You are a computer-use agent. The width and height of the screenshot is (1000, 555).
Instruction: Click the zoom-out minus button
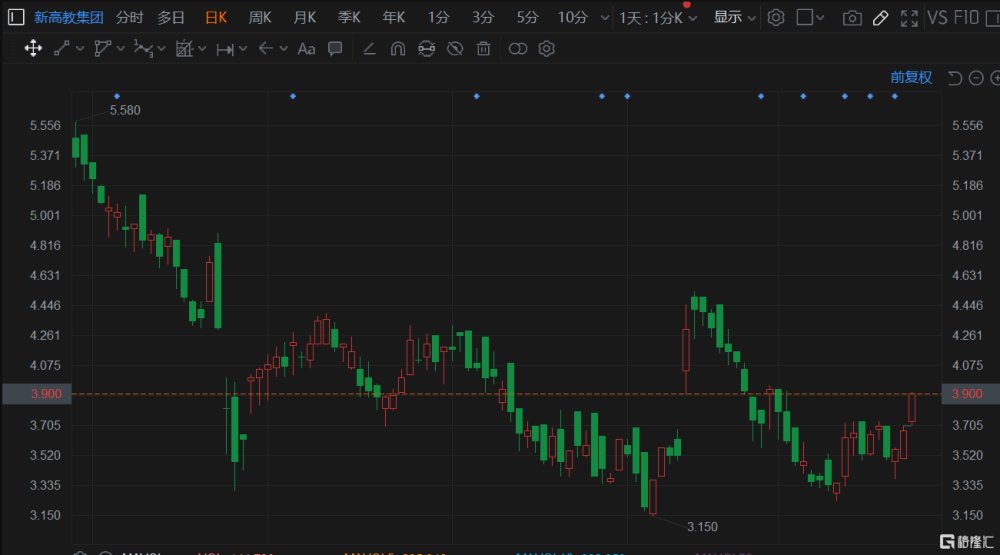point(976,78)
